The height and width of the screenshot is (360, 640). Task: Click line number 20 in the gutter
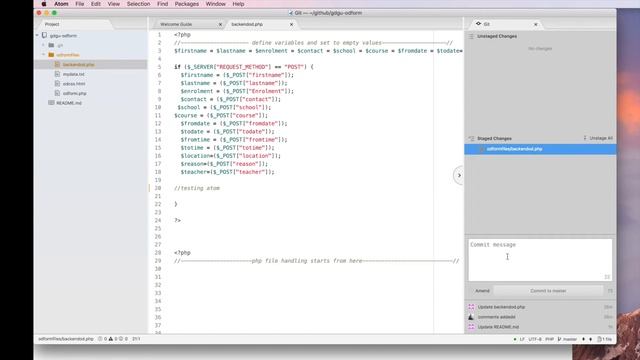pos(158,188)
